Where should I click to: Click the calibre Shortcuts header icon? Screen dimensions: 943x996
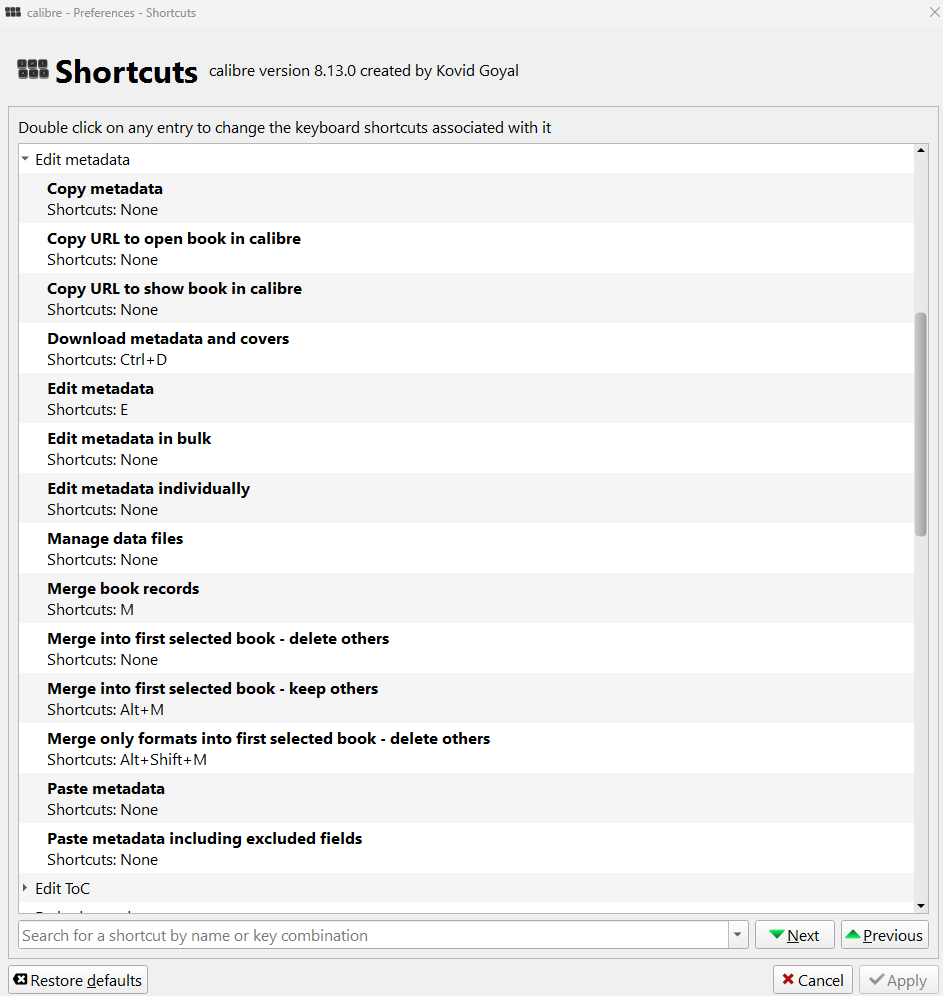33,70
